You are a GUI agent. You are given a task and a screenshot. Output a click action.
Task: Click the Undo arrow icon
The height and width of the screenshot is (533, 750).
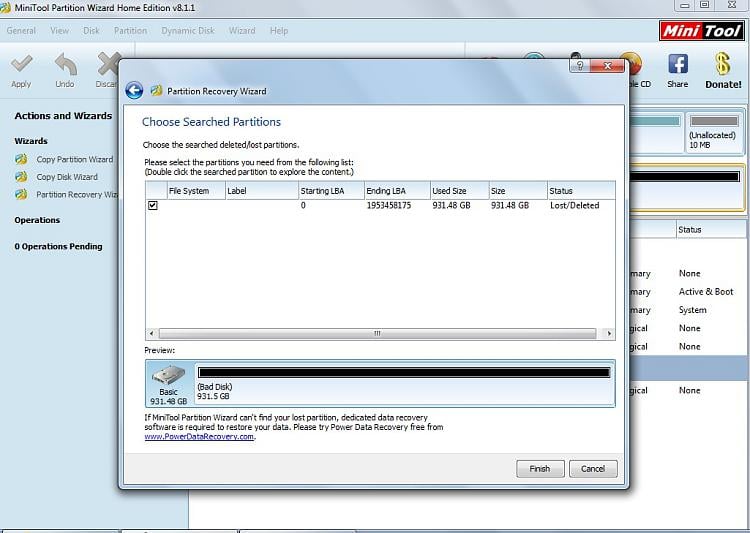tap(65, 64)
